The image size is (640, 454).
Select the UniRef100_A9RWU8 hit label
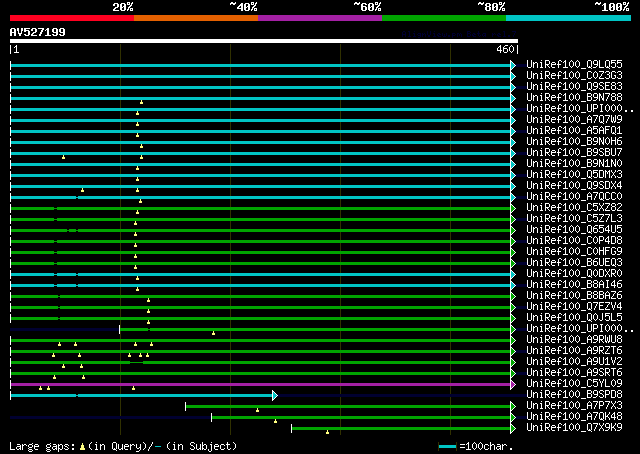pyautogui.click(x=575, y=339)
